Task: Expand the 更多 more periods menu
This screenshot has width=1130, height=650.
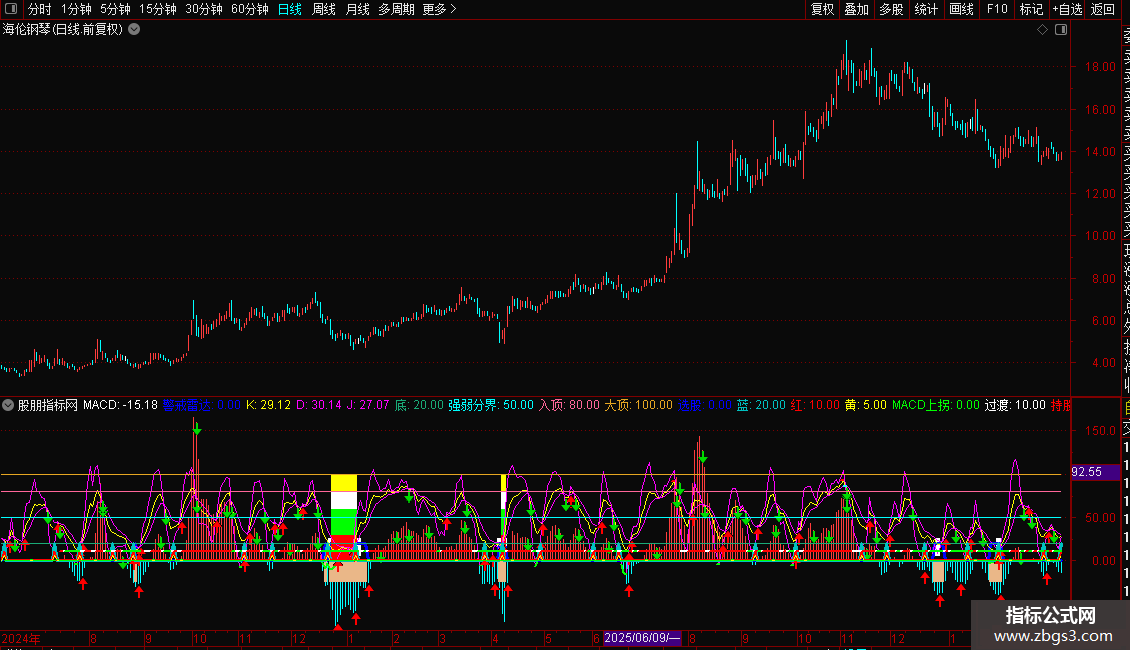Action: [x=439, y=9]
